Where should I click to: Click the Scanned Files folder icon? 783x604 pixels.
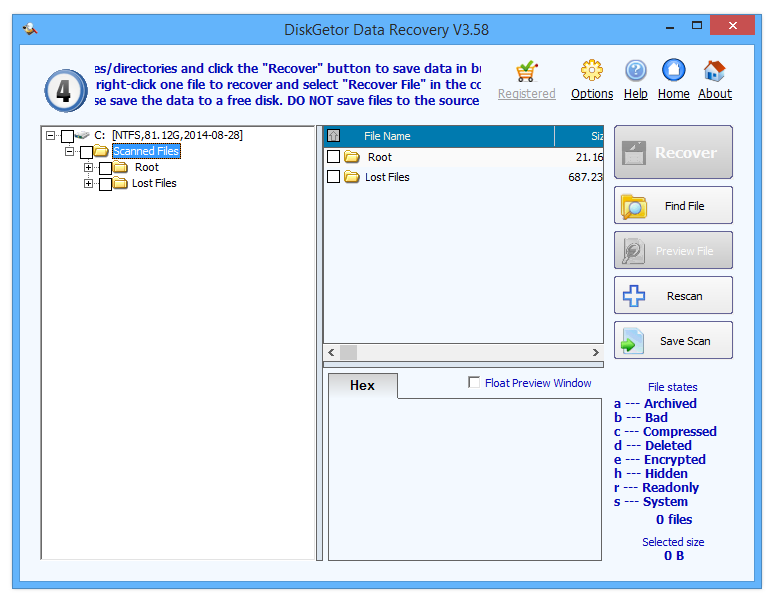click(101, 151)
